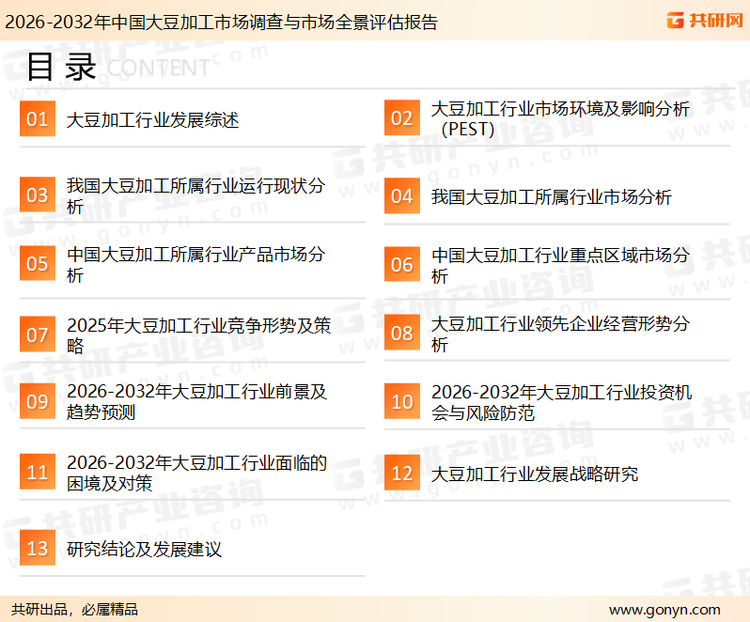Click the orange 03 chapter number box
Viewport: 750px width, 622px height.
point(37,195)
